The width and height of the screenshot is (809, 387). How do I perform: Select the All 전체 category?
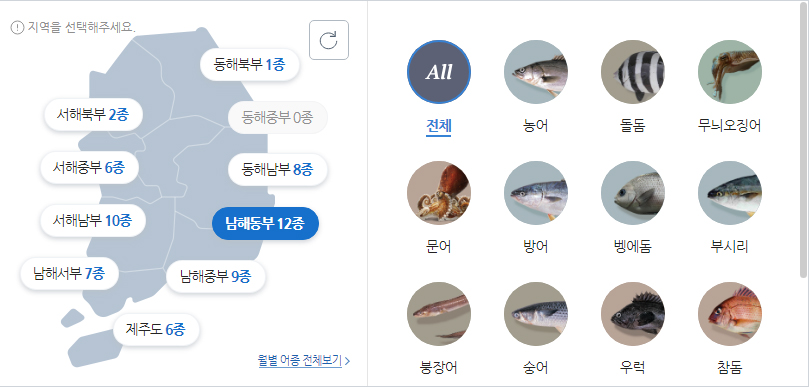coord(439,72)
